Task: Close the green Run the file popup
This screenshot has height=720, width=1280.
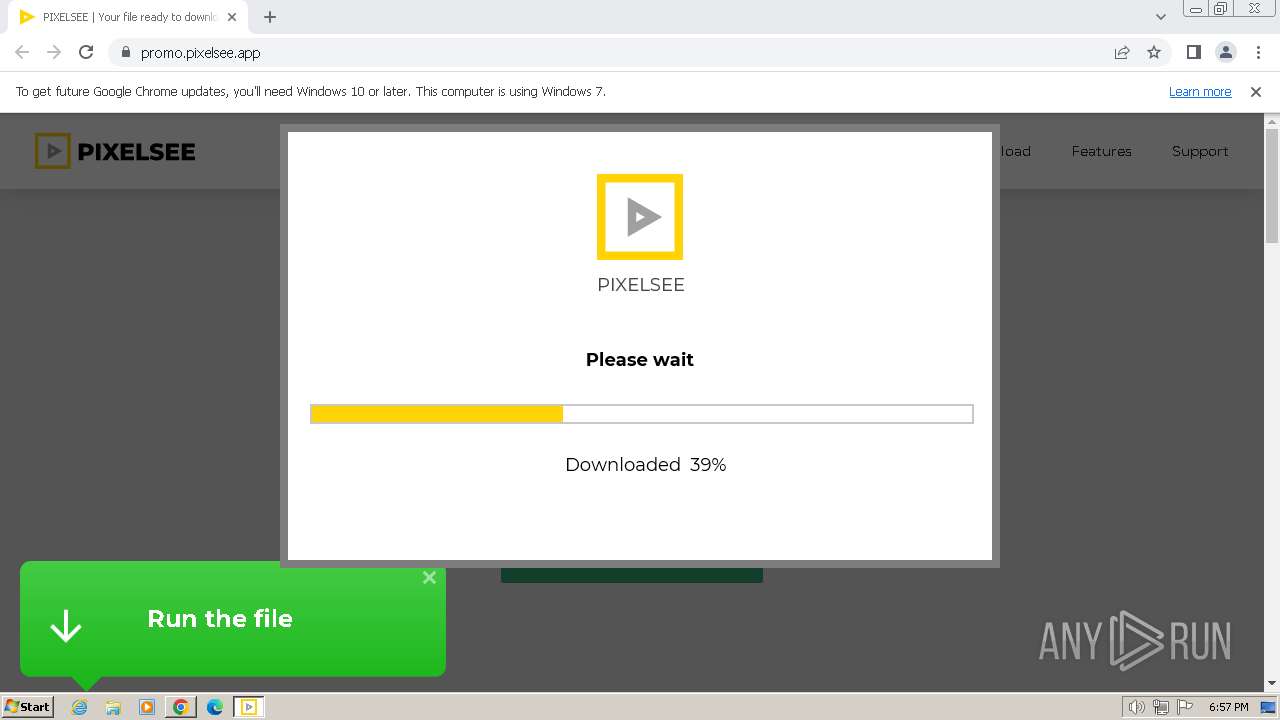Action: pyautogui.click(x=429, y=577)
